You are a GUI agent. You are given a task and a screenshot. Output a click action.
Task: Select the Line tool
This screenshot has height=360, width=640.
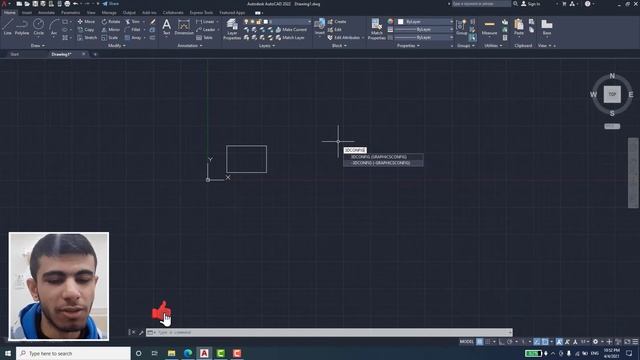pyautogui.click(x=7, y=27)
